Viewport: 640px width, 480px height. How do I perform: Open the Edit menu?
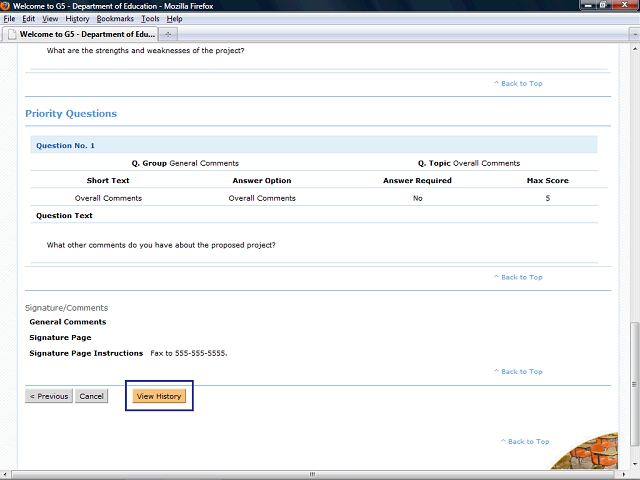coord(28,19)
